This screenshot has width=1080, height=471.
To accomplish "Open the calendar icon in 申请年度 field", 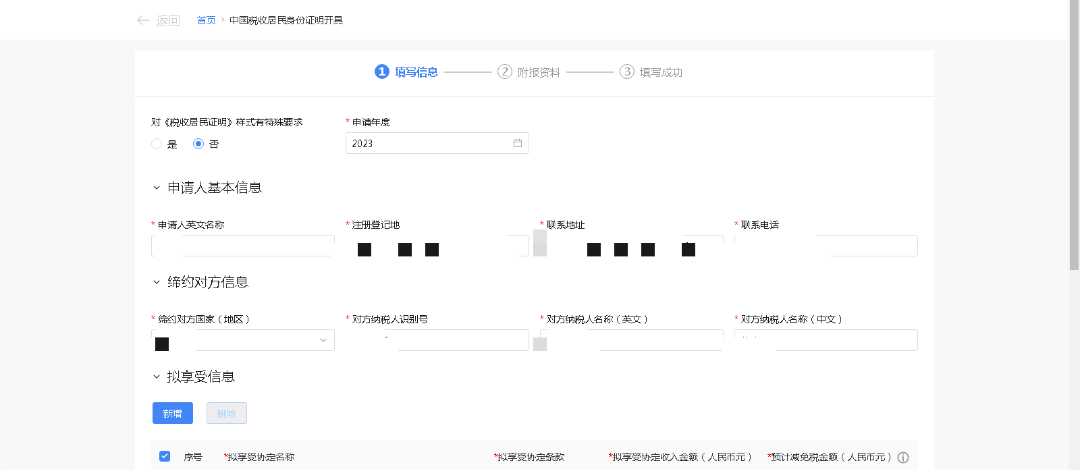I will [x=517, y=143].
